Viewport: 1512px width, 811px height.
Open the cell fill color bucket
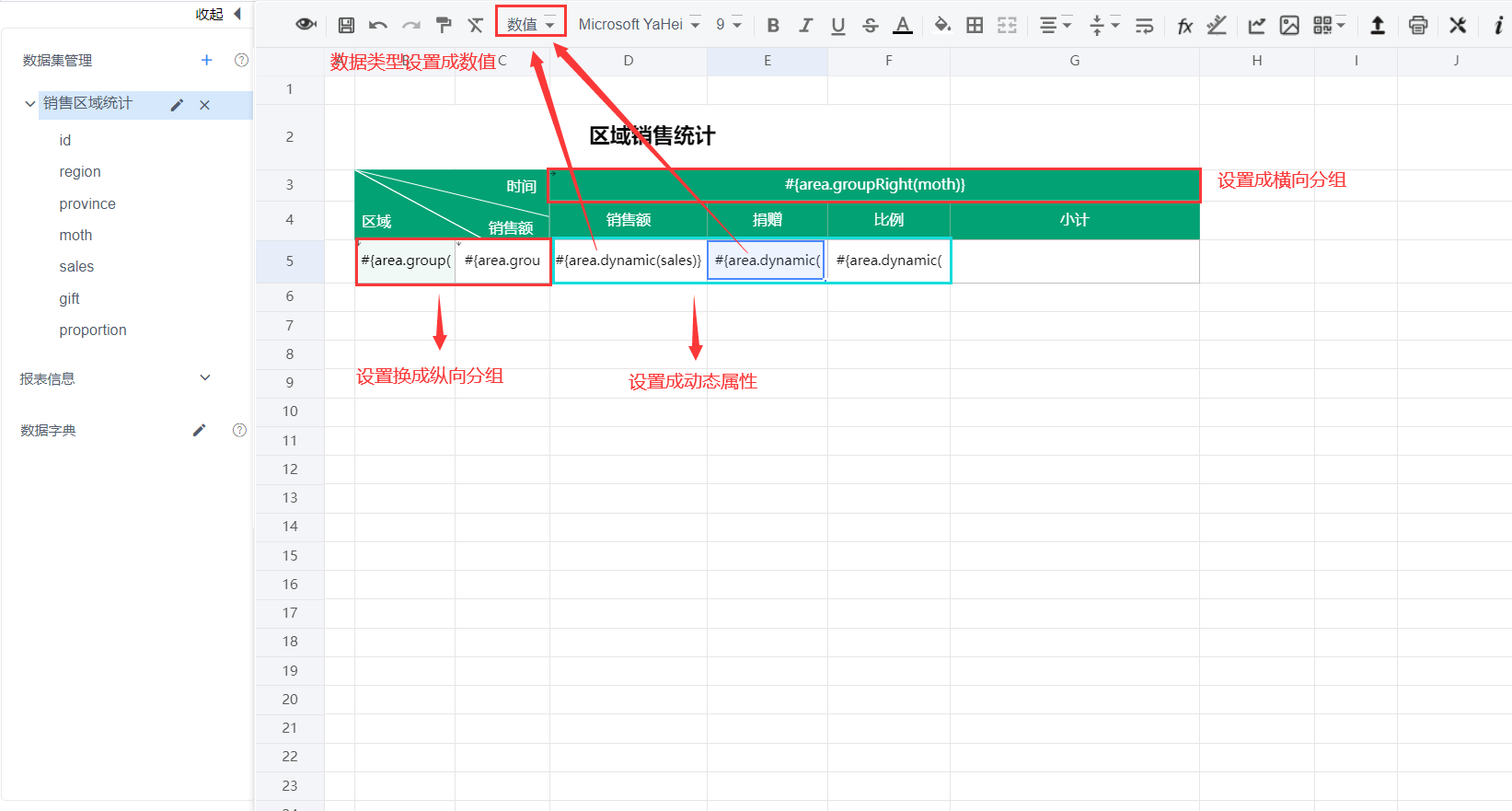tap(942, 25)
